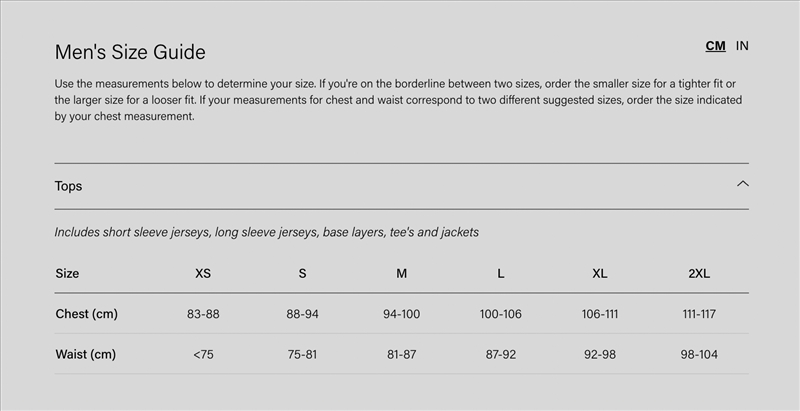The width and height of the screenshot is (800, 411).
Task: Click the italic 'Includes short sleeve jerseys' note
Action: pyautogui.click(x=266, y=232)
